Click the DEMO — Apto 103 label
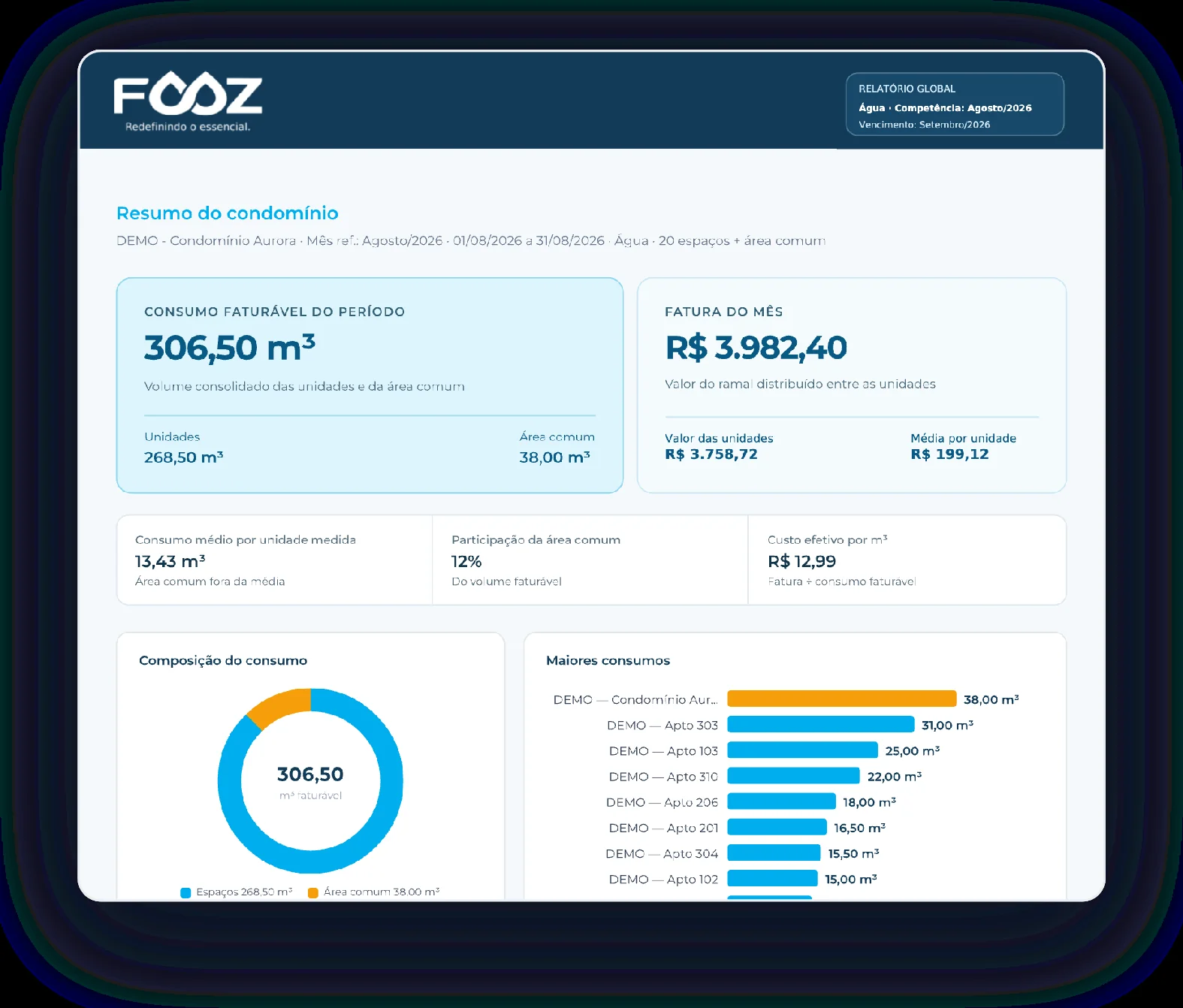Screen dimensions: 1183x1008 [x=663, y=751]
